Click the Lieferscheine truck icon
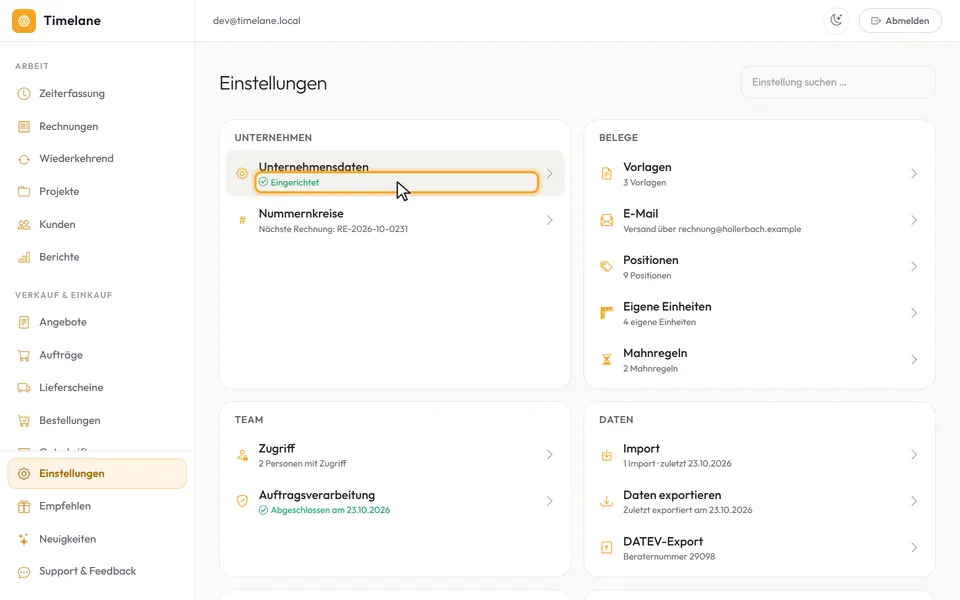The image size is (960, 600). click(x=24, y=388)
